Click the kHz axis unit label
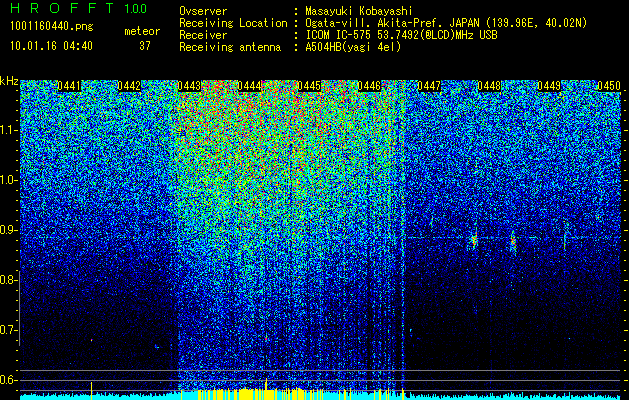Image resolution: width=629 pixels, height=400 pixels. point(9,81)
